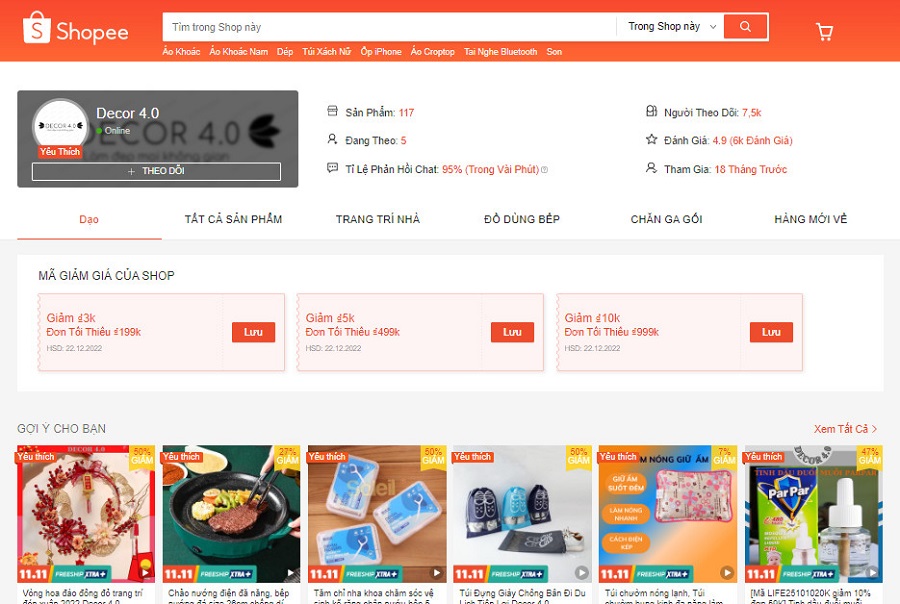
Task: Expand Xem Tất Cả chevron link
Action: coord(845,429)
